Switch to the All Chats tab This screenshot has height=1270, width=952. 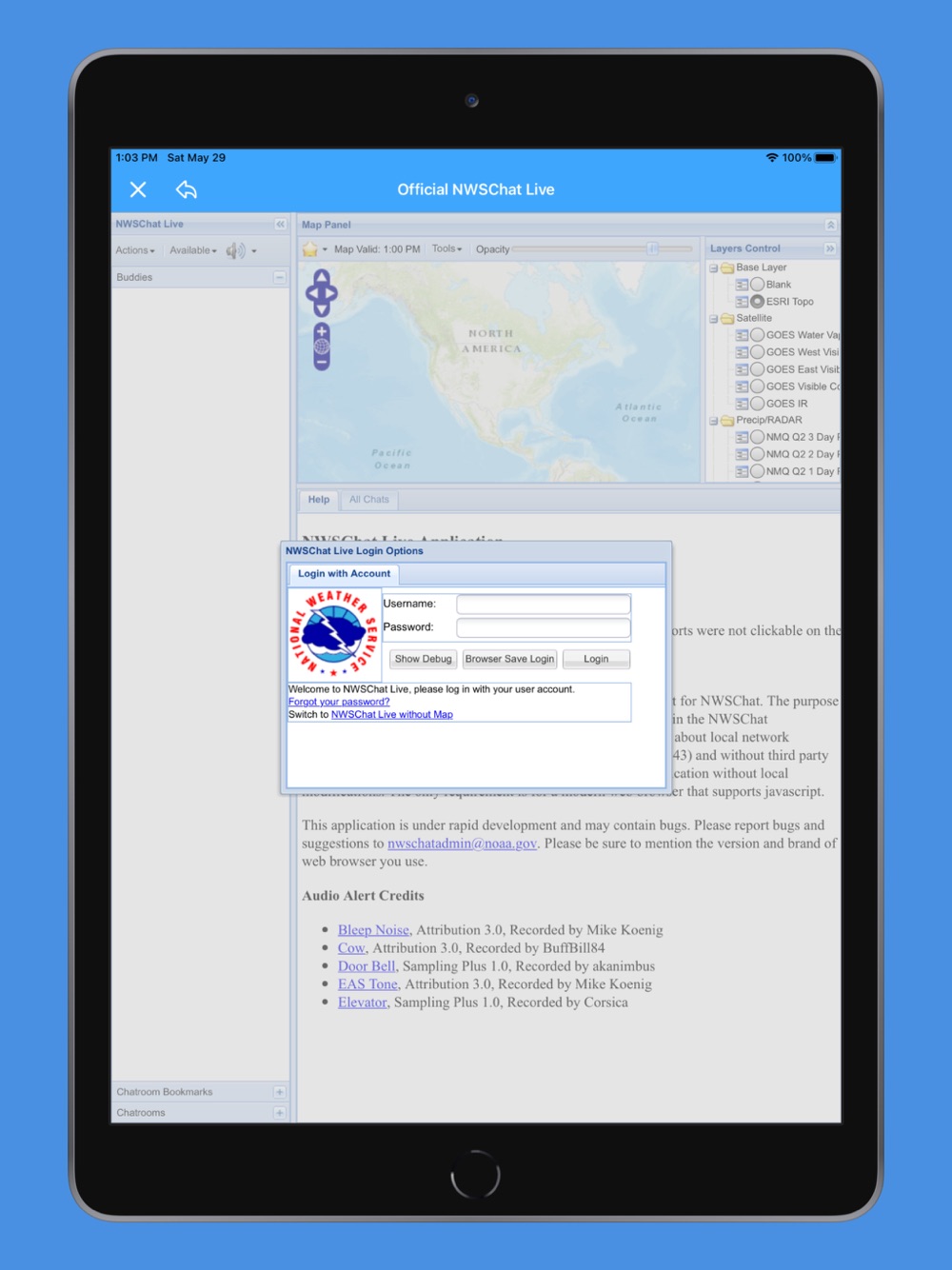(369, 500)
